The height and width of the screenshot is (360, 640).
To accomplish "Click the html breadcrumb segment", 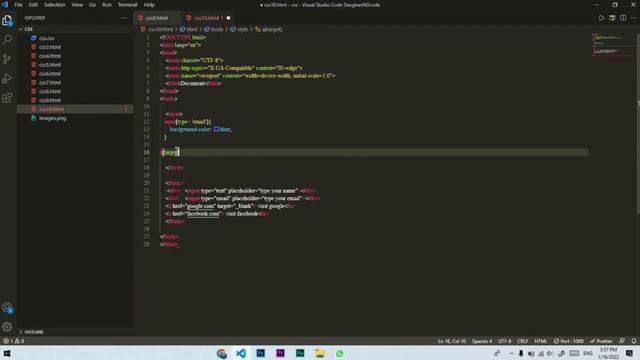I will click(x=189, y=29).
